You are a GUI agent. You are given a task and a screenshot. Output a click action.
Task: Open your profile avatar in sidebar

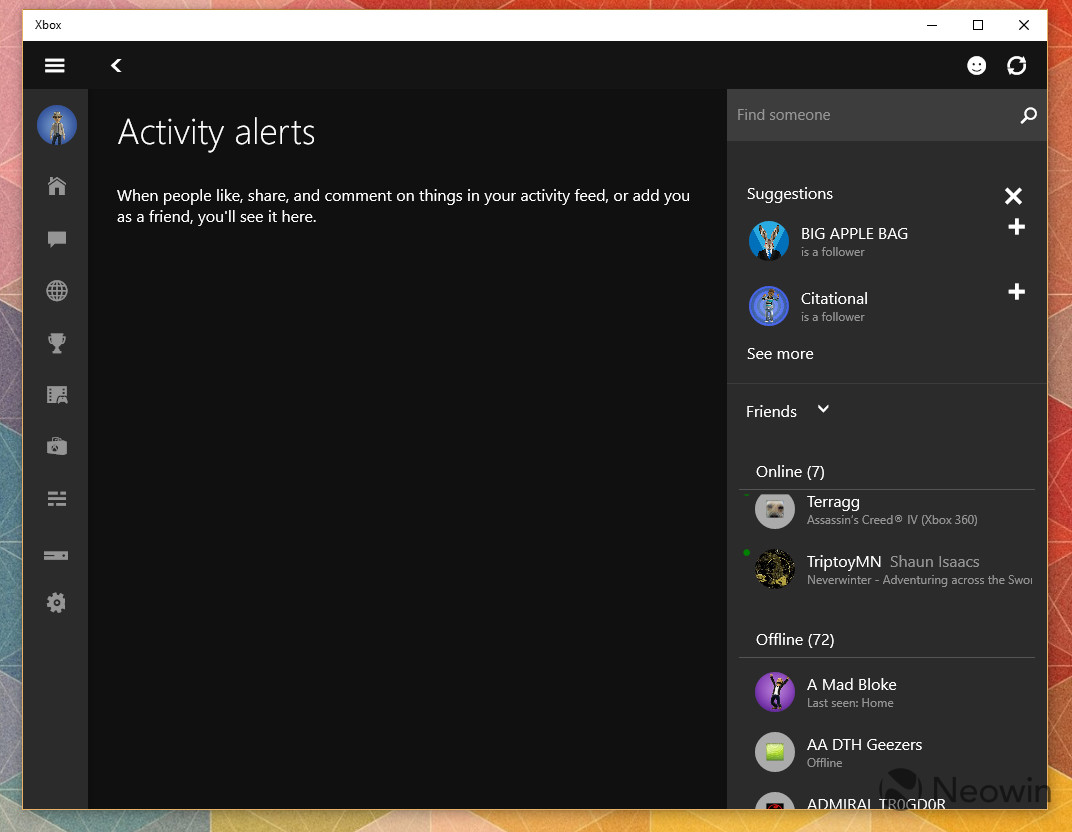click(x=57, y=125)
